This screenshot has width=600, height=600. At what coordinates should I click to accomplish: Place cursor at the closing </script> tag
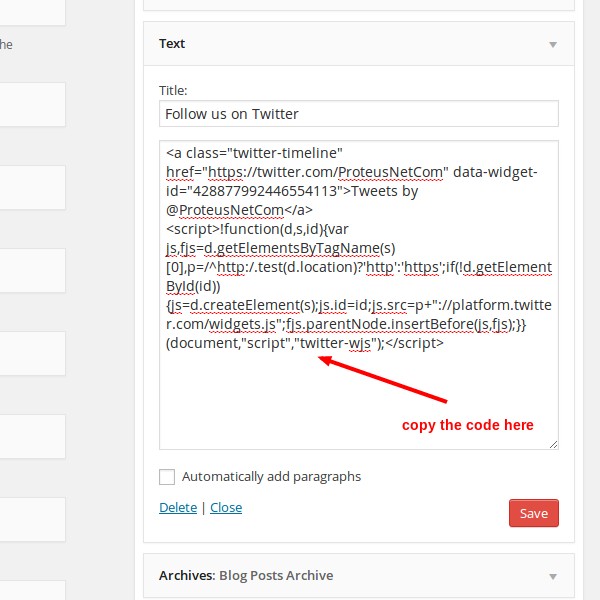pyautogui.click(x=414, y=343)
